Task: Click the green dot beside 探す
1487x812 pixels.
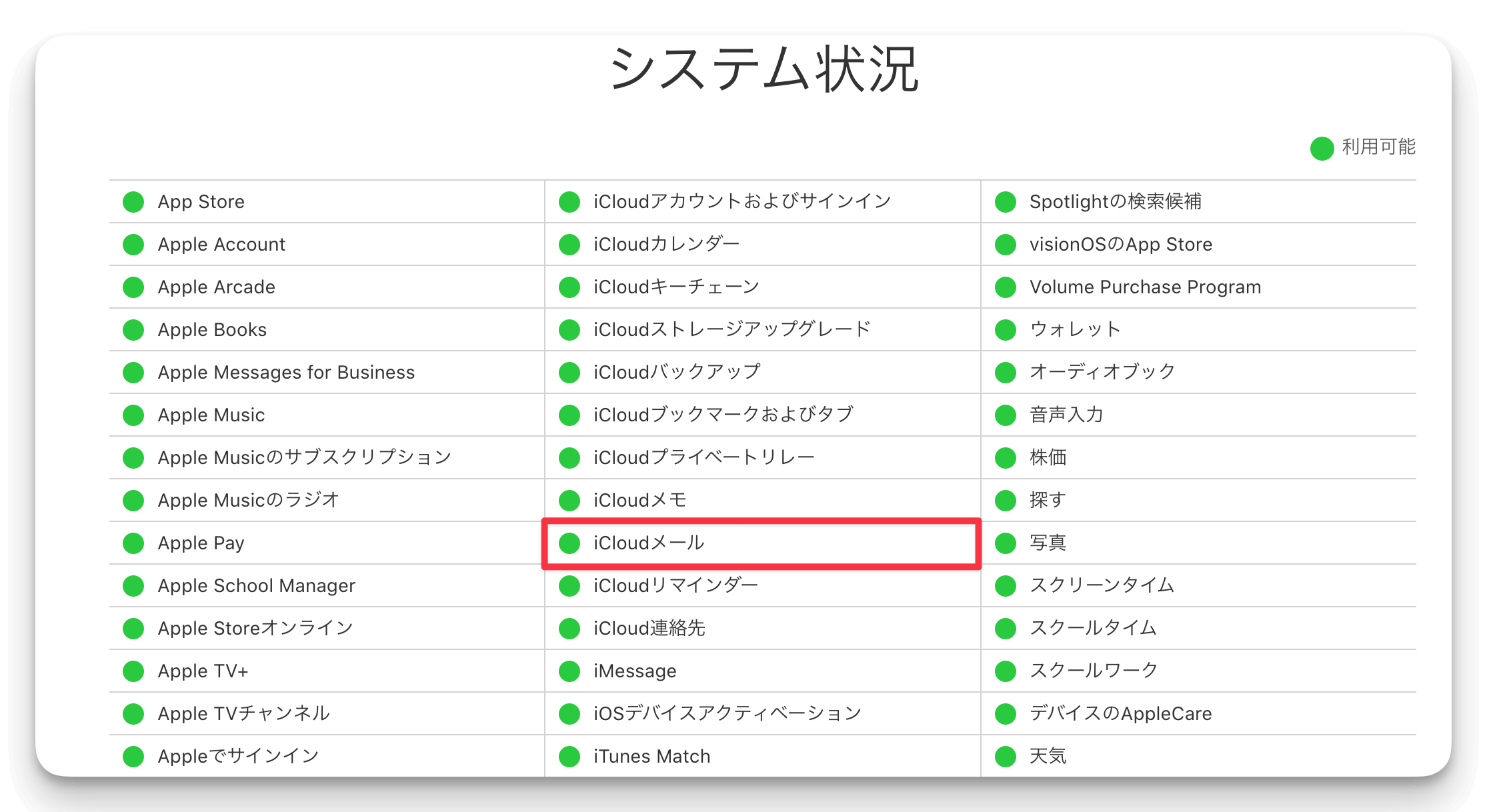Action: pos(1006,500)
